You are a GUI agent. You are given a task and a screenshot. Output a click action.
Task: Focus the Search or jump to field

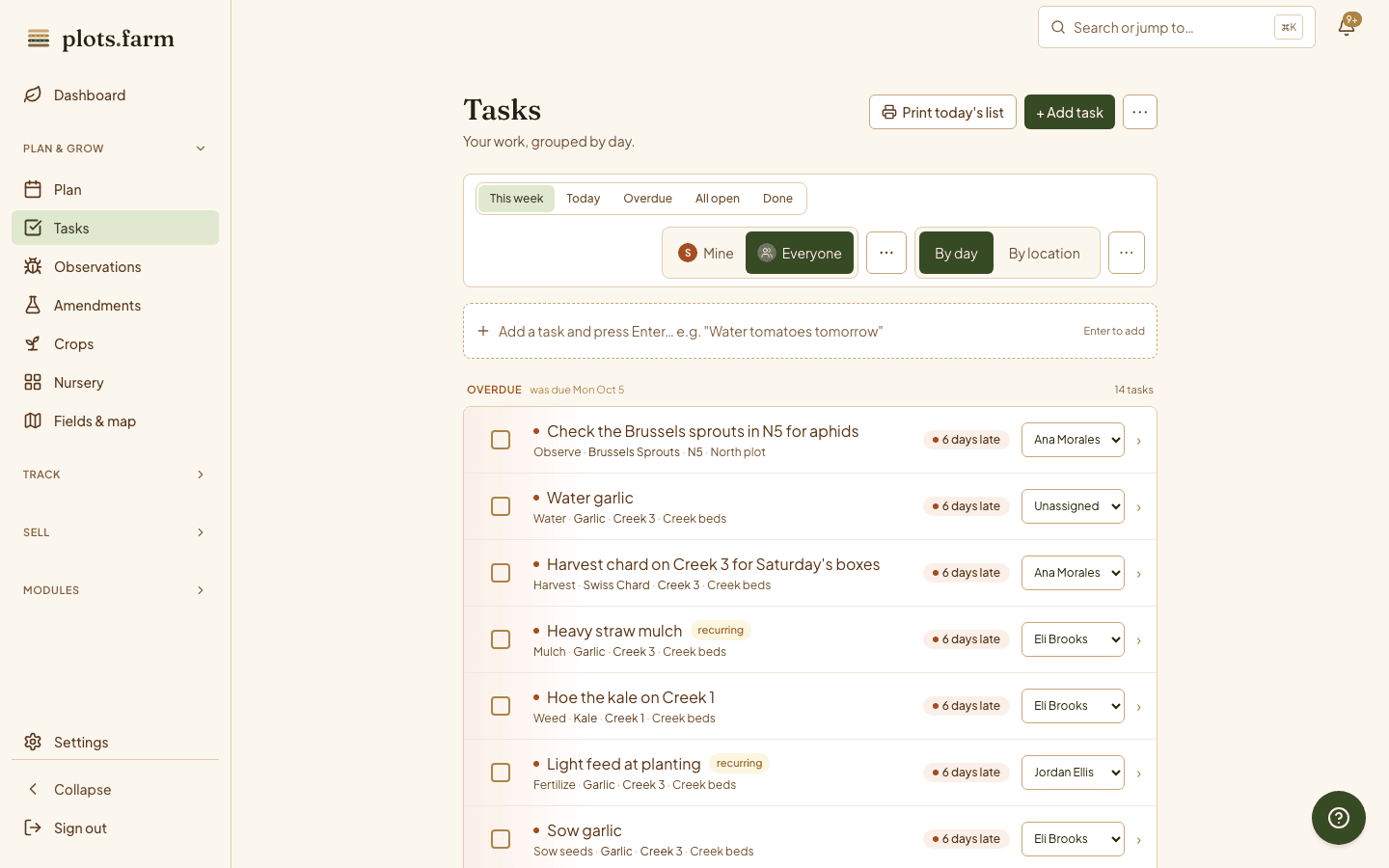coord(1177,27)
